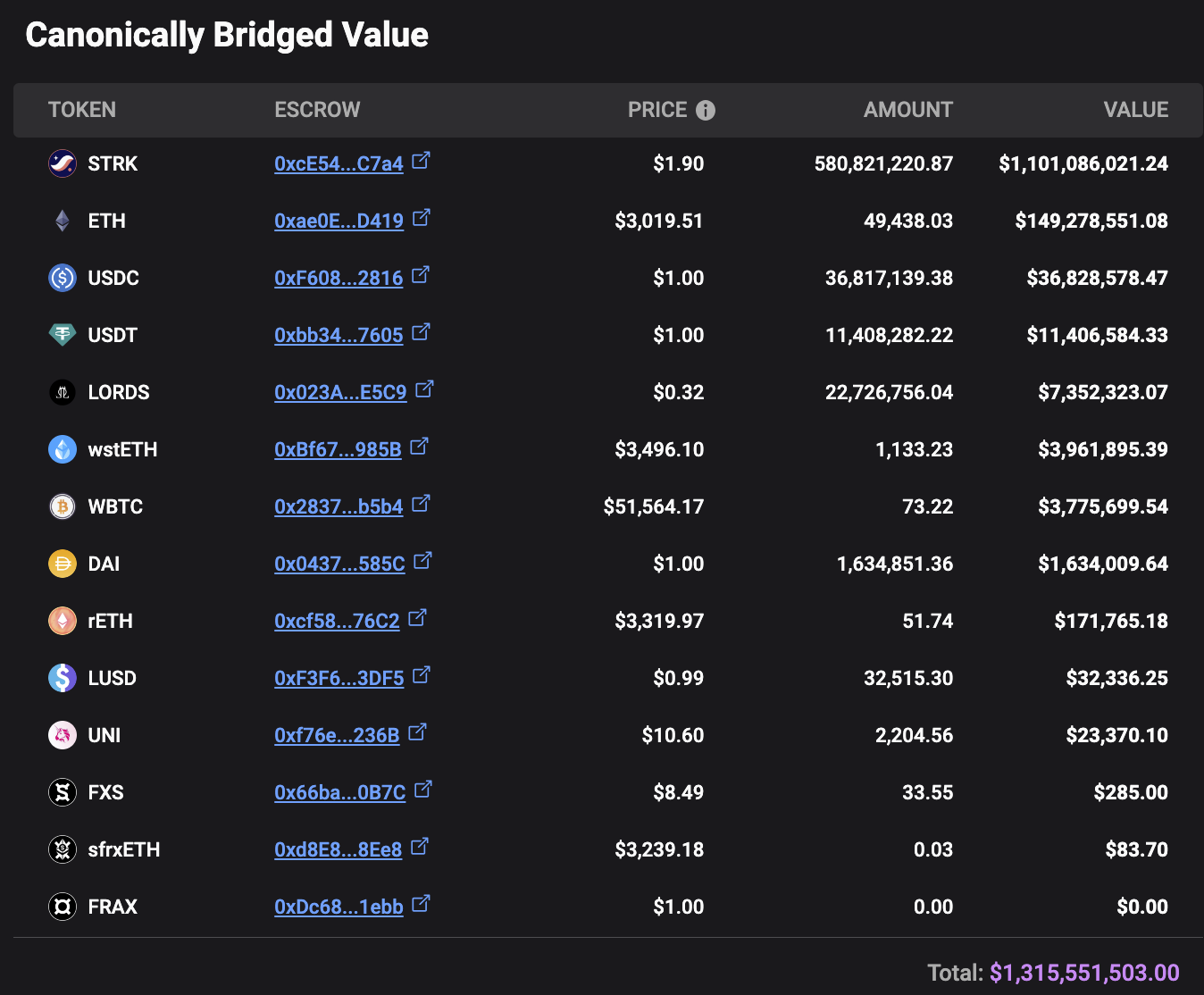Click the FXS token icon

coord(63,792)
